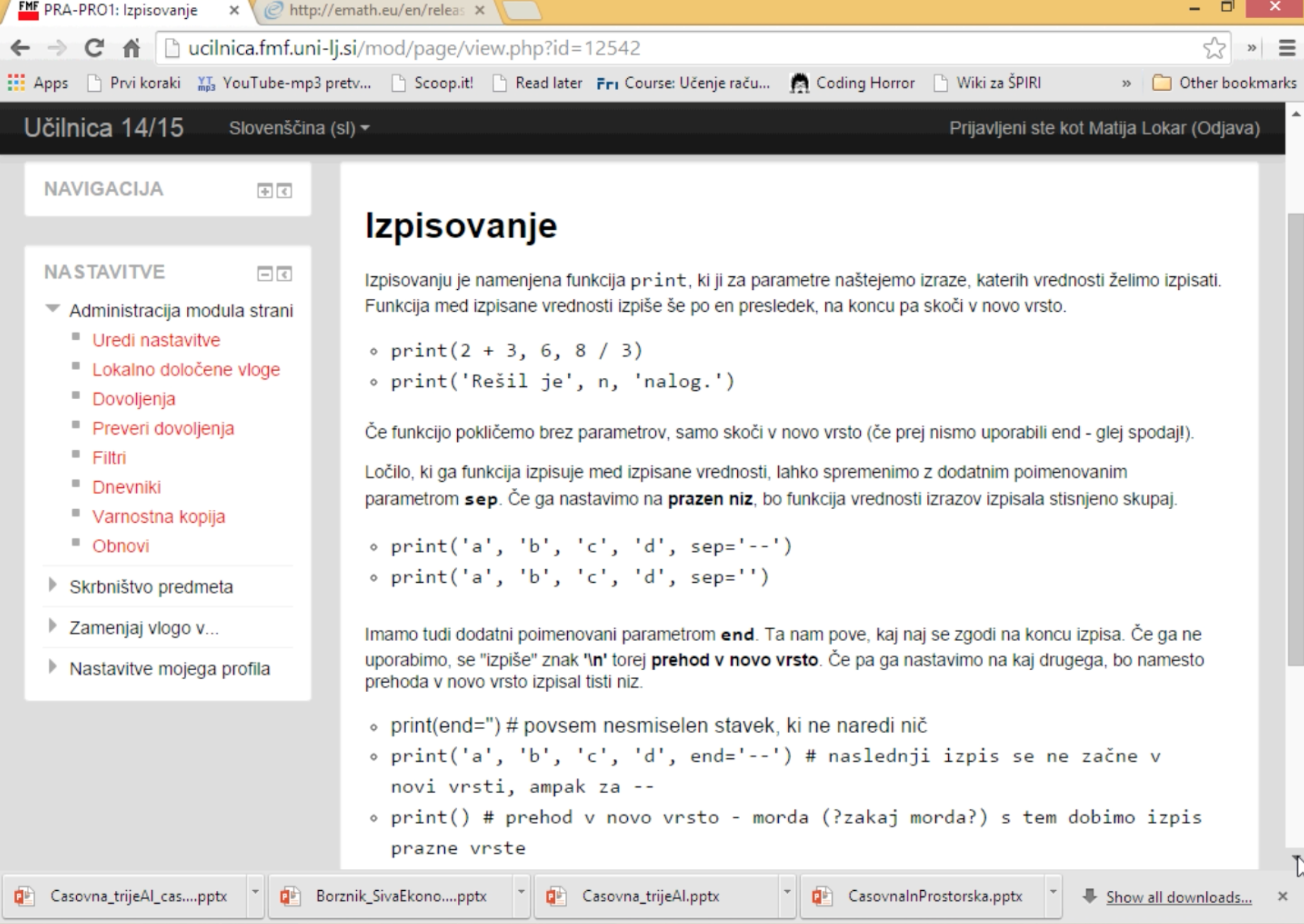Open the Uredi nastavitve link
Screen dimensions: 1304x924
pyautogui.click(x=156, y=340)
